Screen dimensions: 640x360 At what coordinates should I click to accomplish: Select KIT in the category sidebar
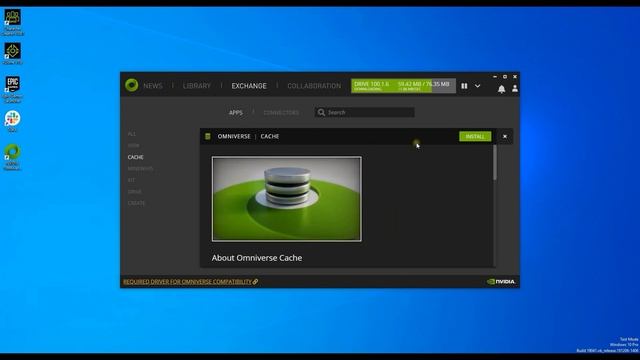(x=131, y=180)
